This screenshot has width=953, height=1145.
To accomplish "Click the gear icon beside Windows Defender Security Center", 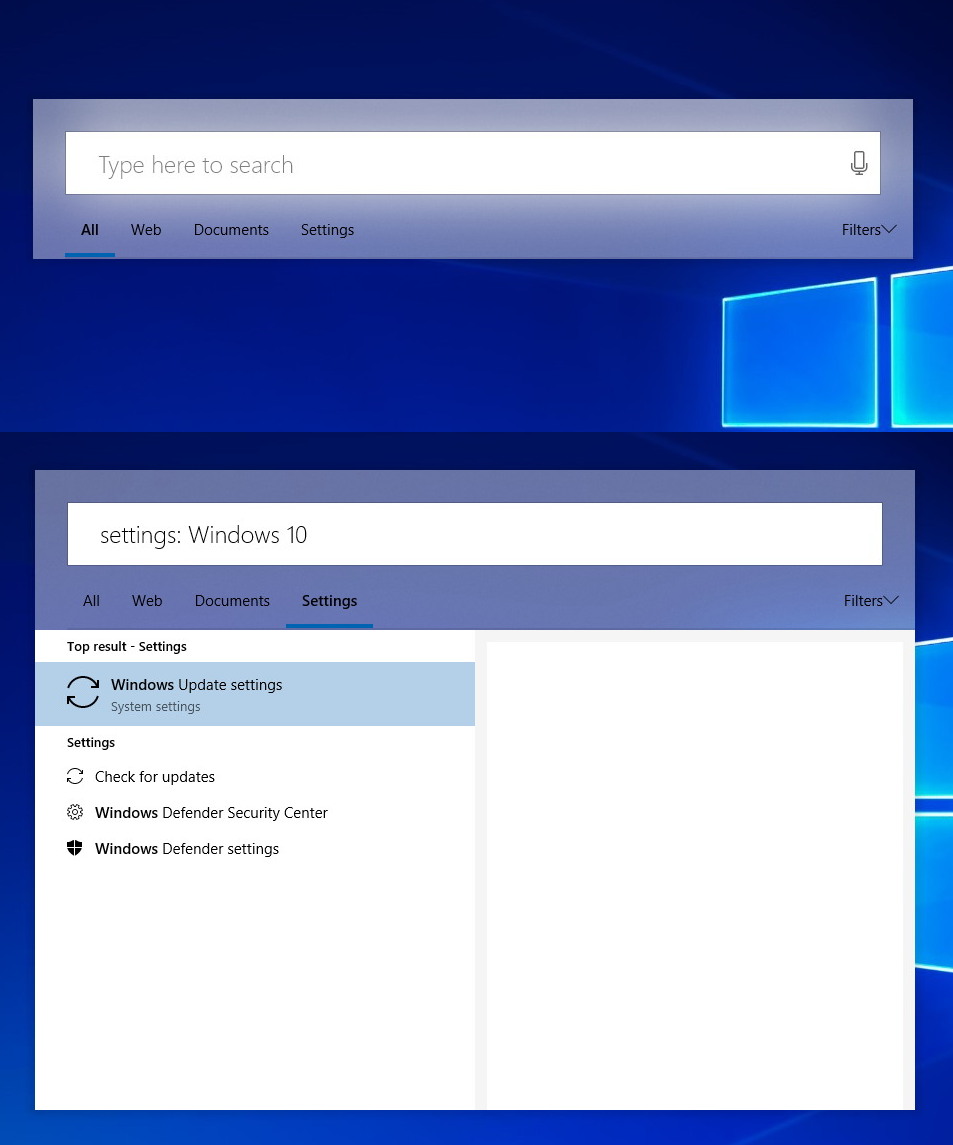I will click(74, 812).
